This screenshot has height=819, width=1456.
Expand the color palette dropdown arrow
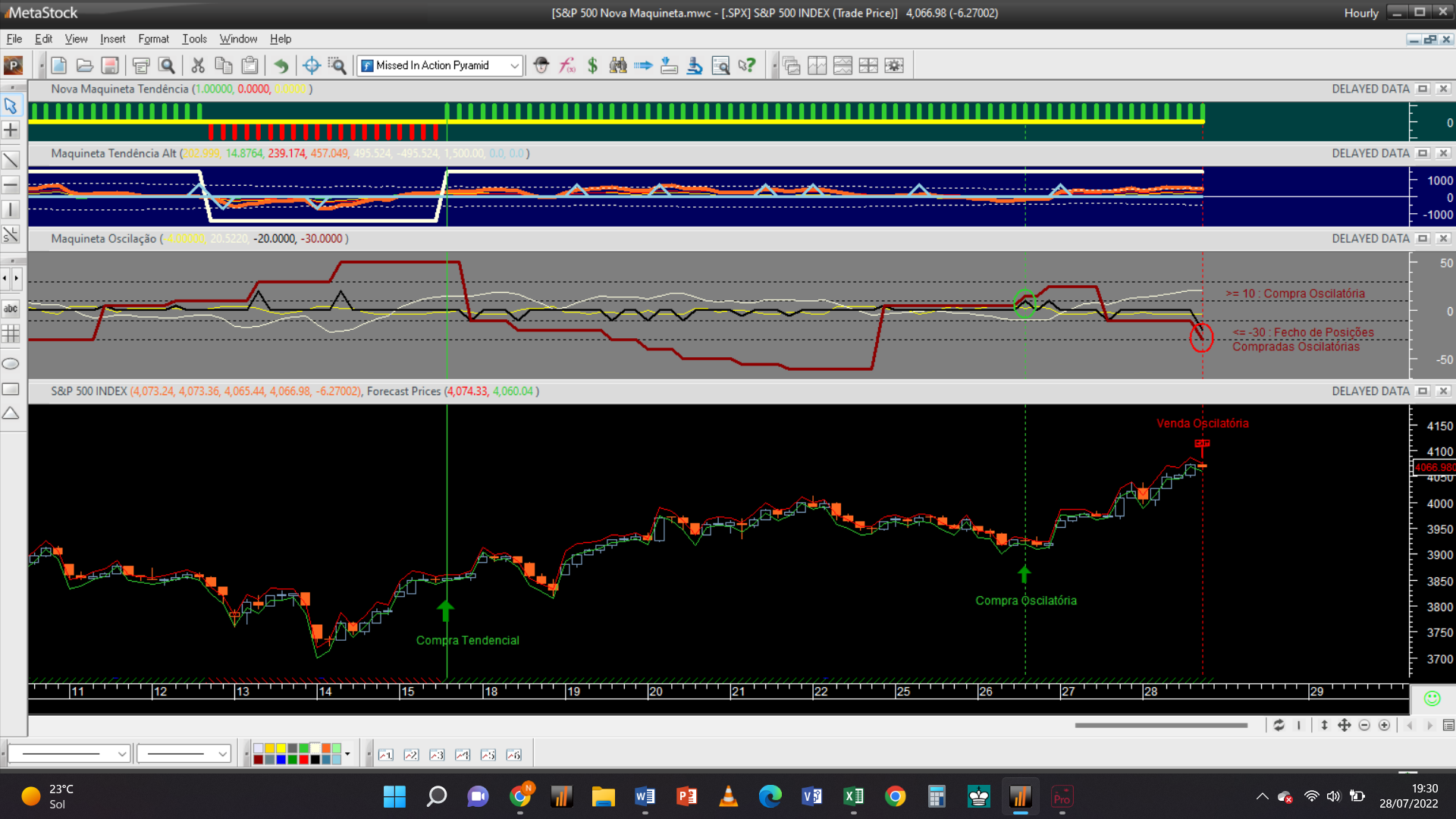click(347, 754)
